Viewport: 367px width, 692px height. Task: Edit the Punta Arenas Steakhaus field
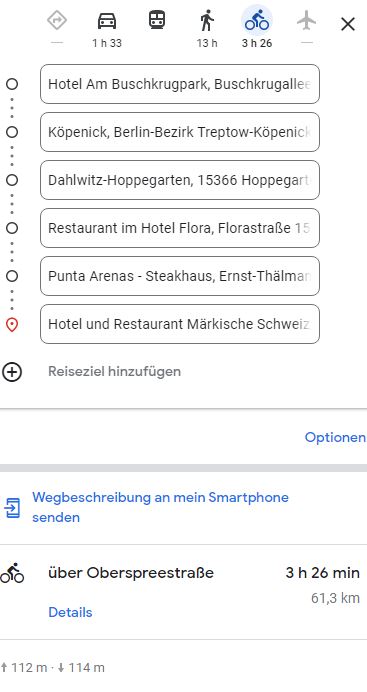(180, 276)
